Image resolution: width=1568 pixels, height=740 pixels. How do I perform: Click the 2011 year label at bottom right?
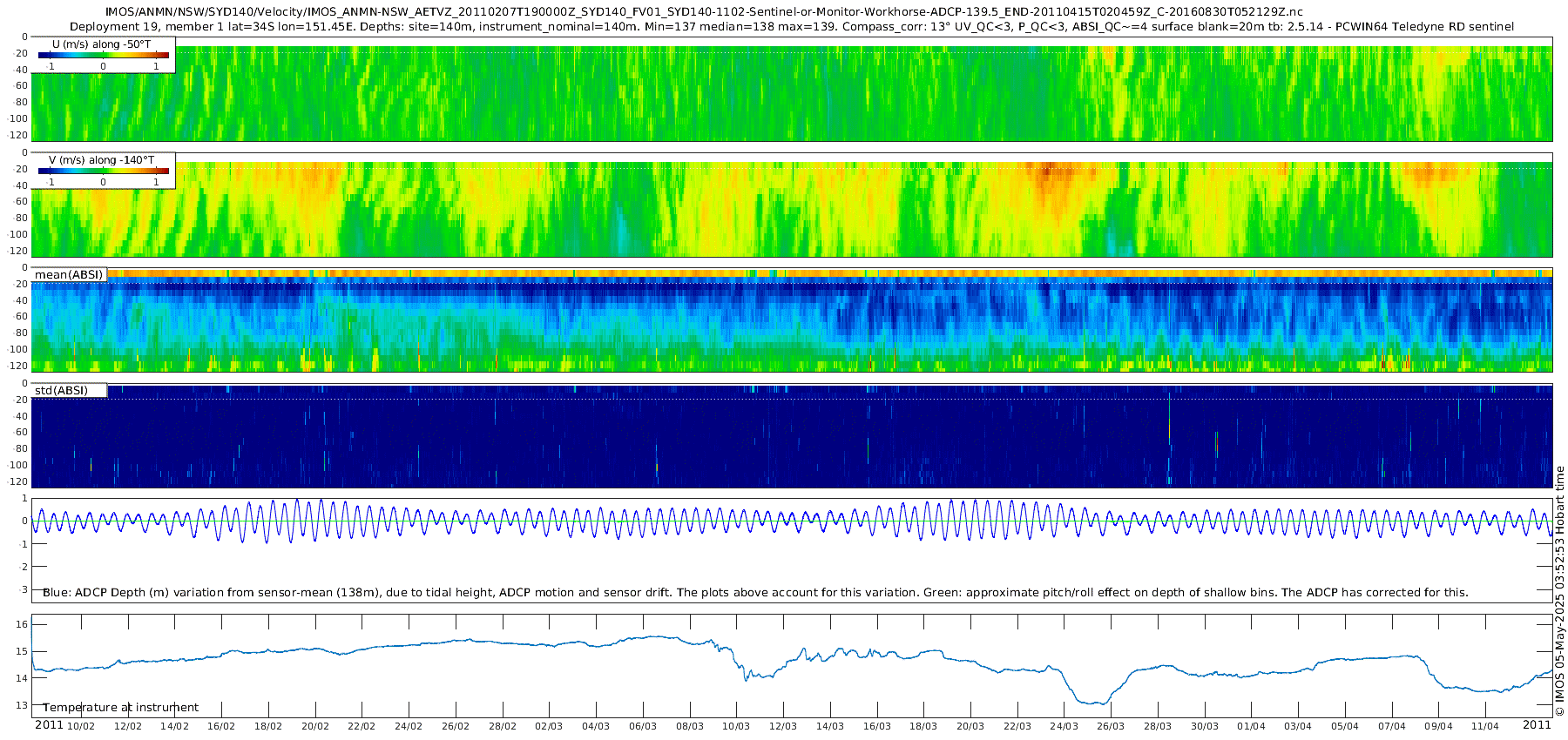[1537, 725]
